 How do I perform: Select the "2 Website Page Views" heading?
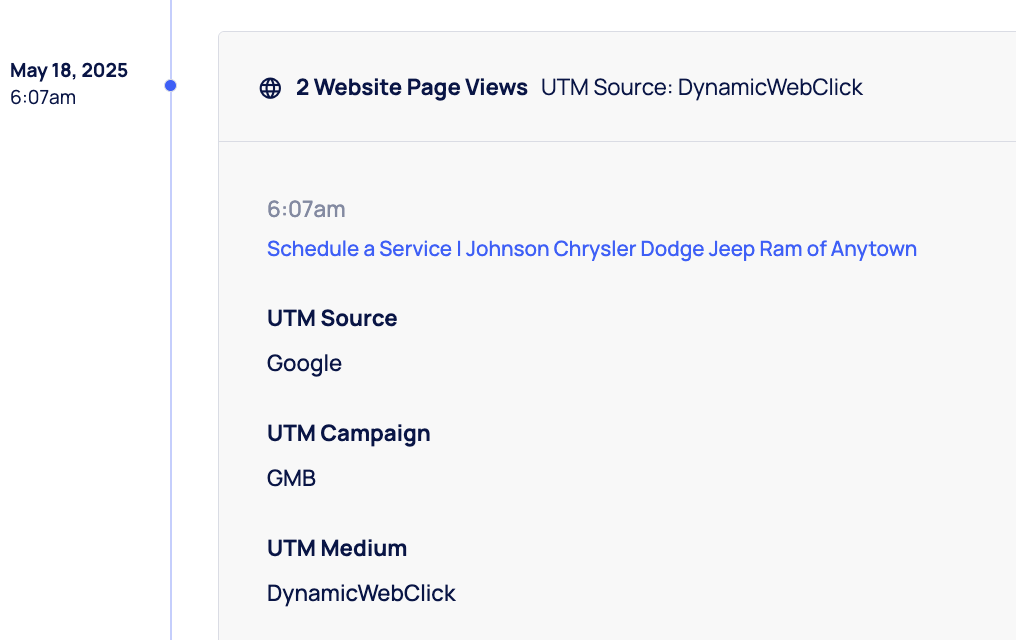[x=411, y=88]
